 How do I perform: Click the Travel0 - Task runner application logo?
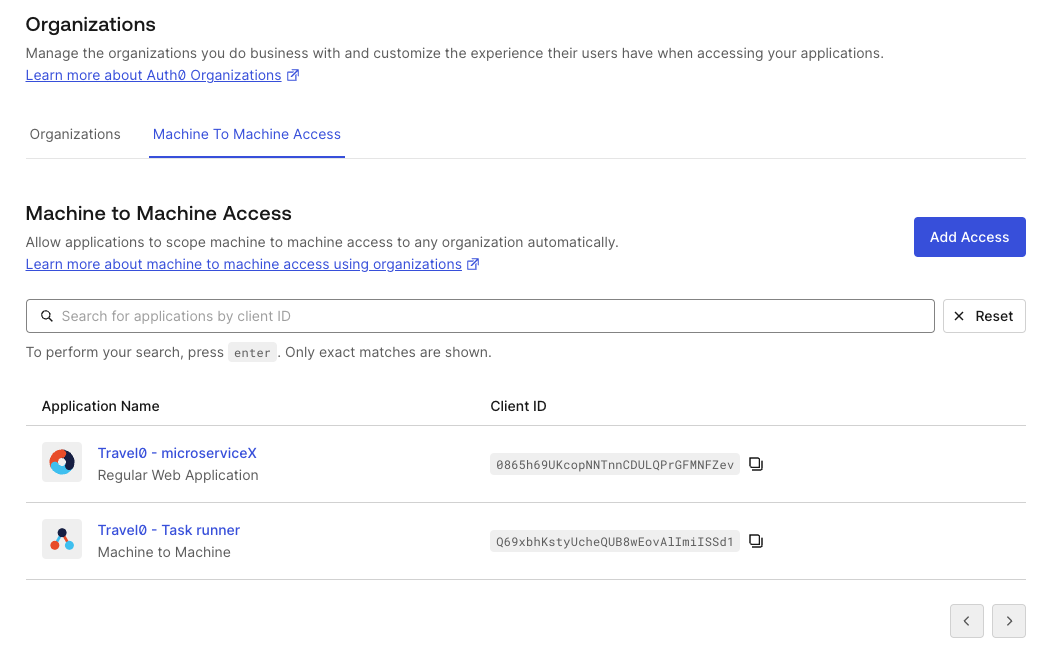pyautogui.click(x=62, y=540)
